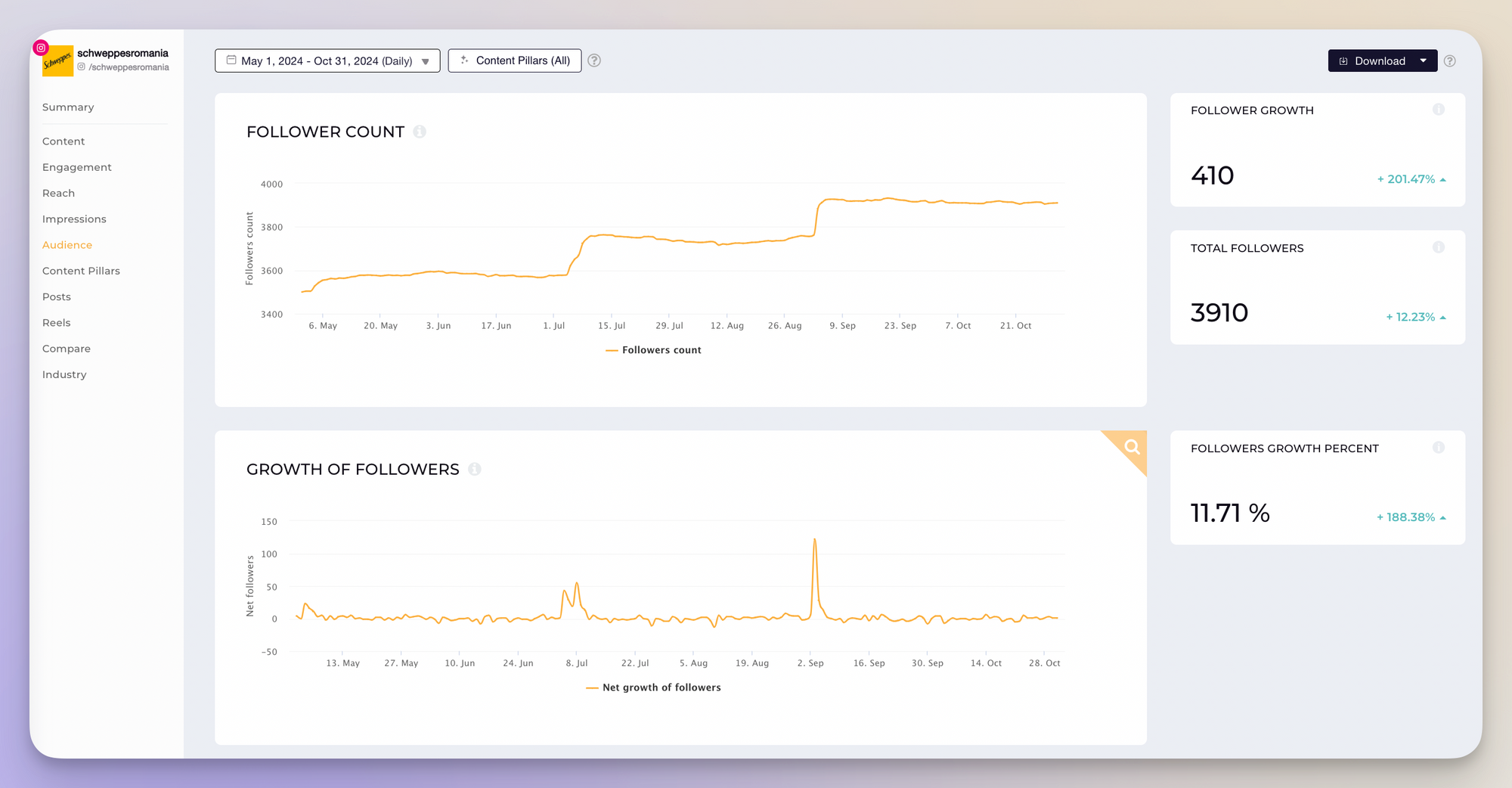Click info icon on Follower Growth card

1439,110
